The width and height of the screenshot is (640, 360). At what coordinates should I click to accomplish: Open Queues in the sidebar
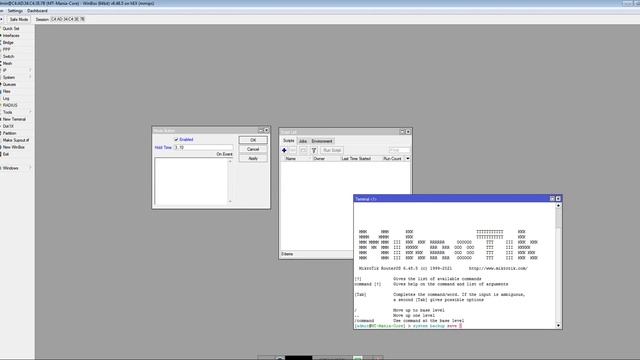point(9,84)
